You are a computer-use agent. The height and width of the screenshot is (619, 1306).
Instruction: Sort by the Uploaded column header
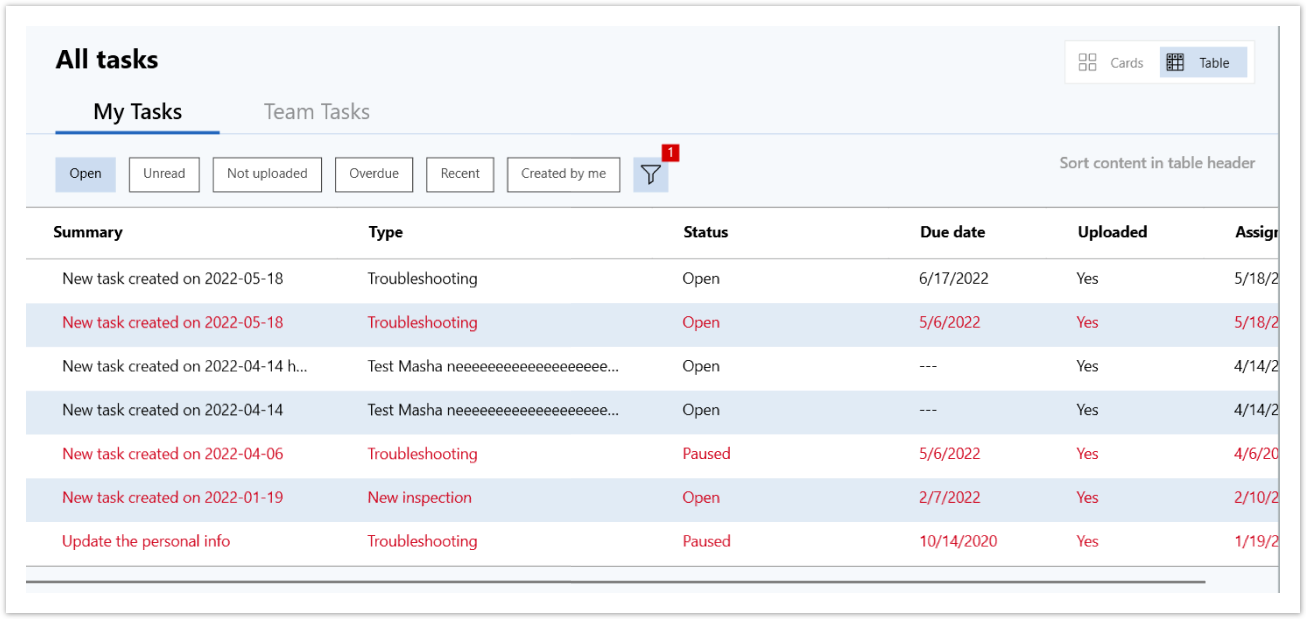coord(1112,232)
